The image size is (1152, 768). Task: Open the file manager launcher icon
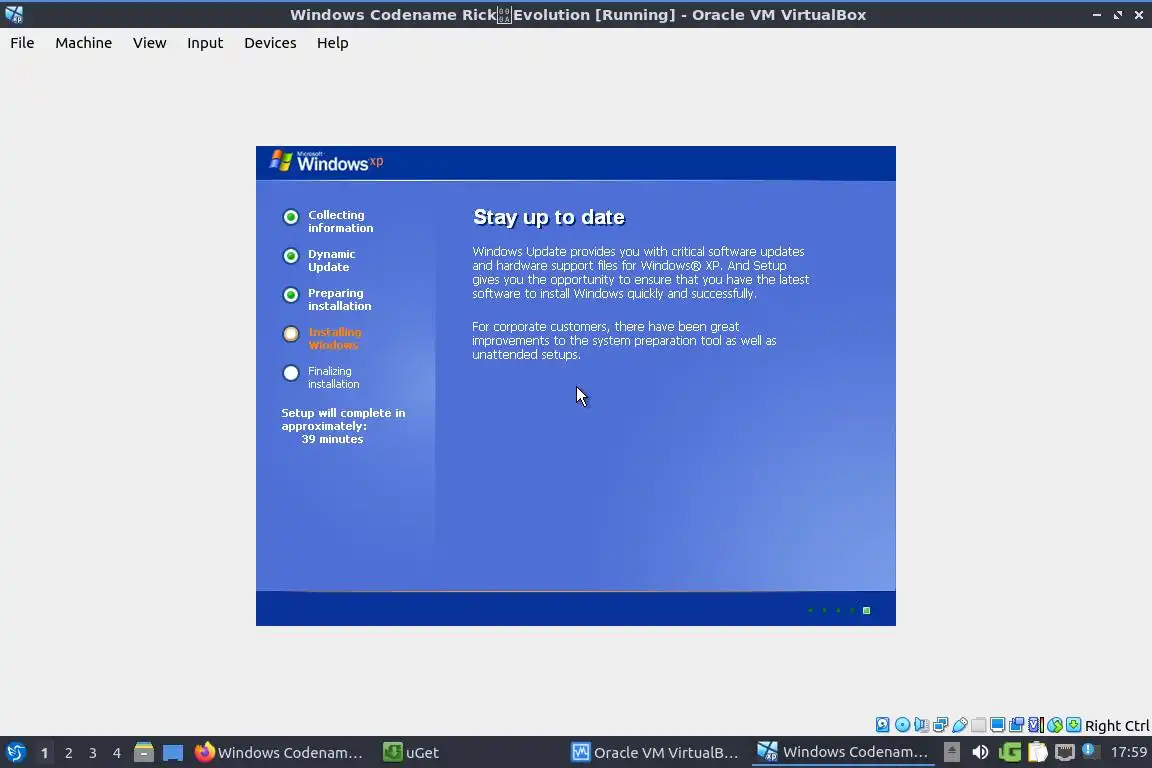[x=143, y=753]
